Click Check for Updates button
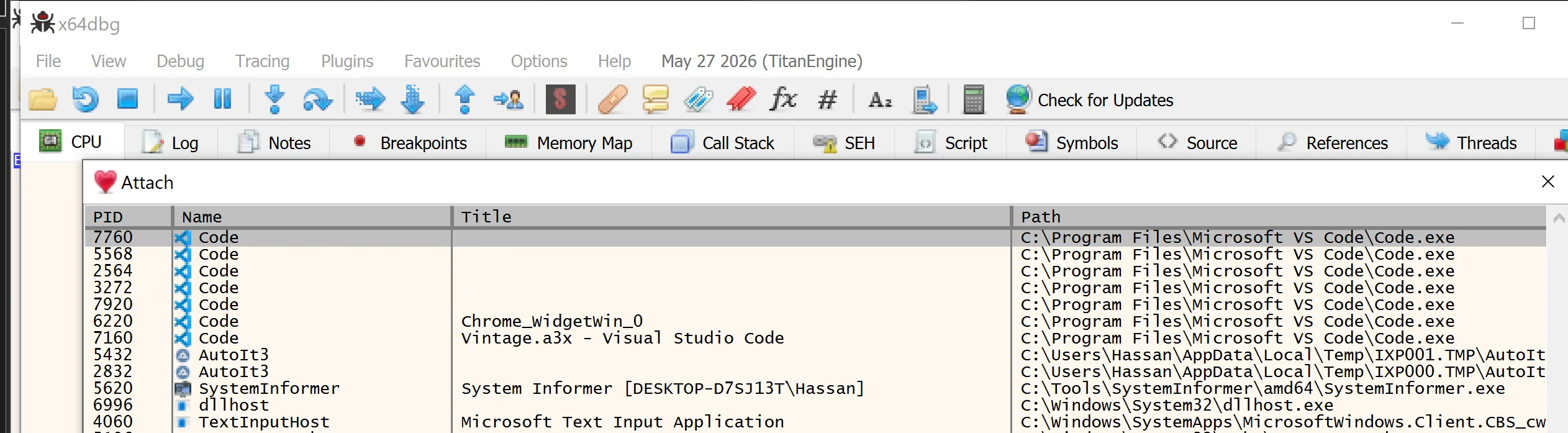This screenshot has width=1568, height=433. pos(1090,99)
